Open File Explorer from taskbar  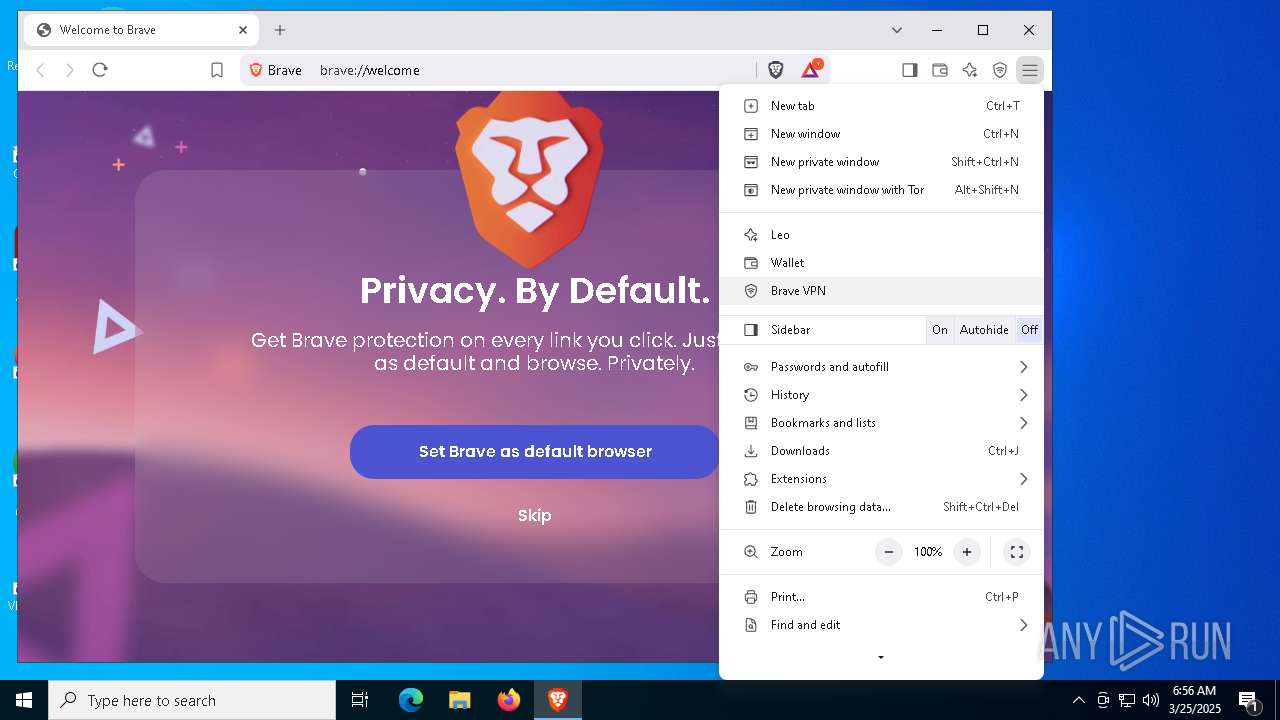(x=460, y=700)
